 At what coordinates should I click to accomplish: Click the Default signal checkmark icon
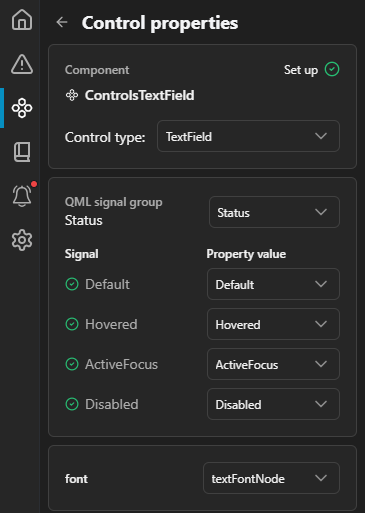coord(72,284)
